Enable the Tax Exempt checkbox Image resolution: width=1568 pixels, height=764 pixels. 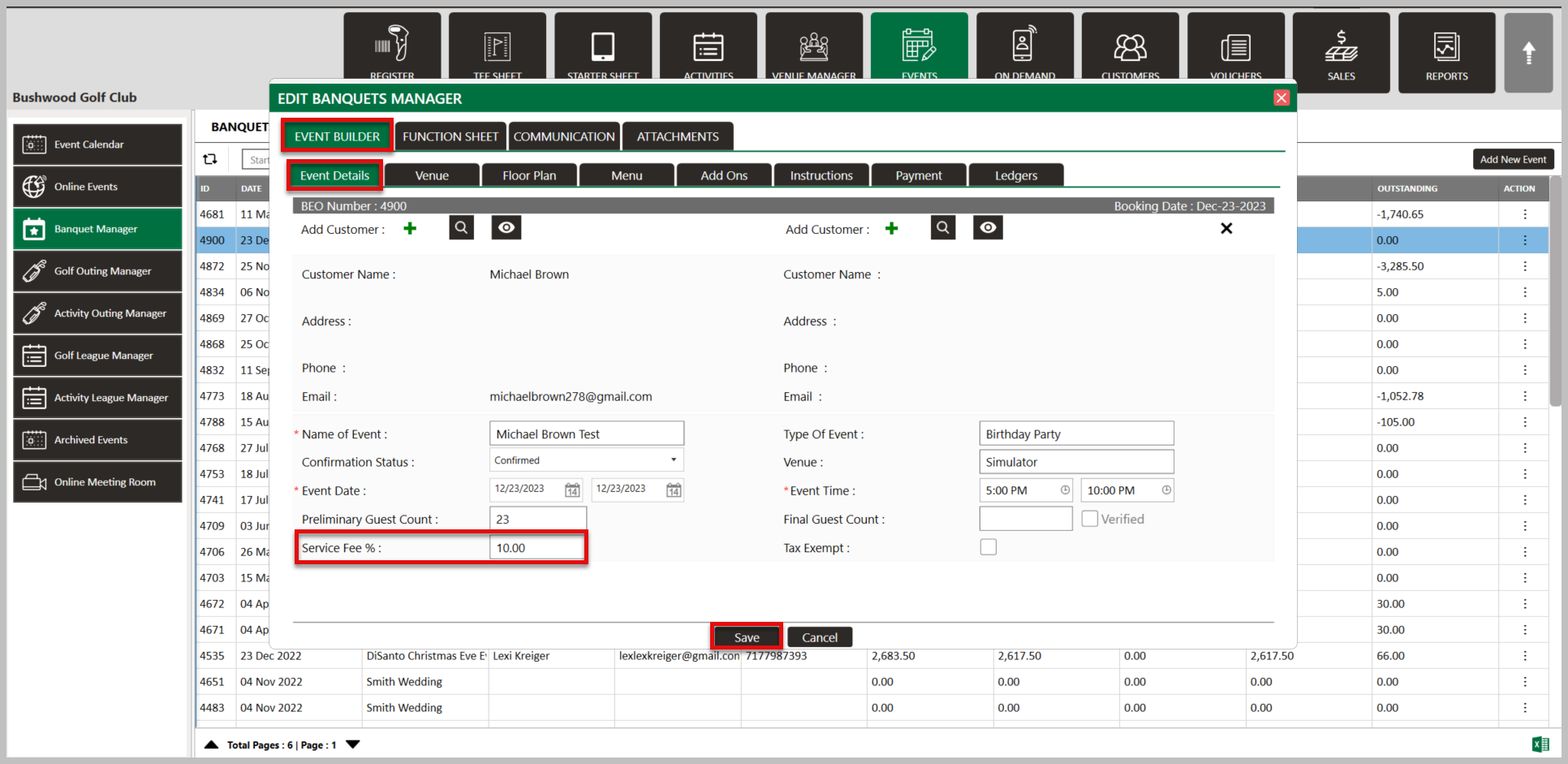[988, 548]
